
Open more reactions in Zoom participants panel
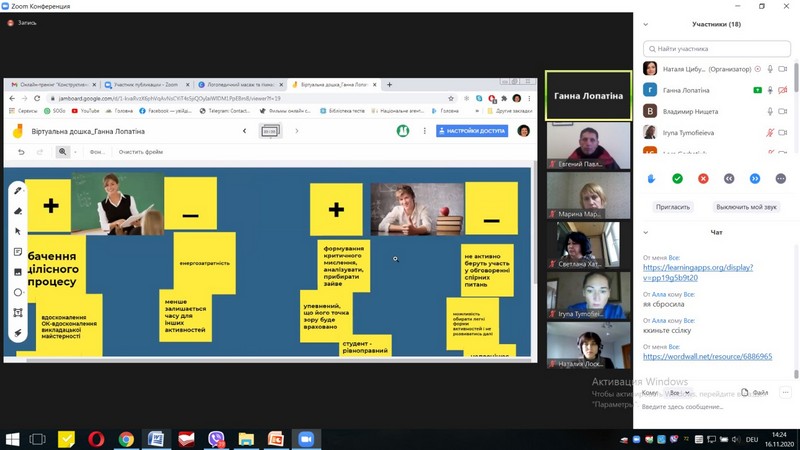point(781,179)
